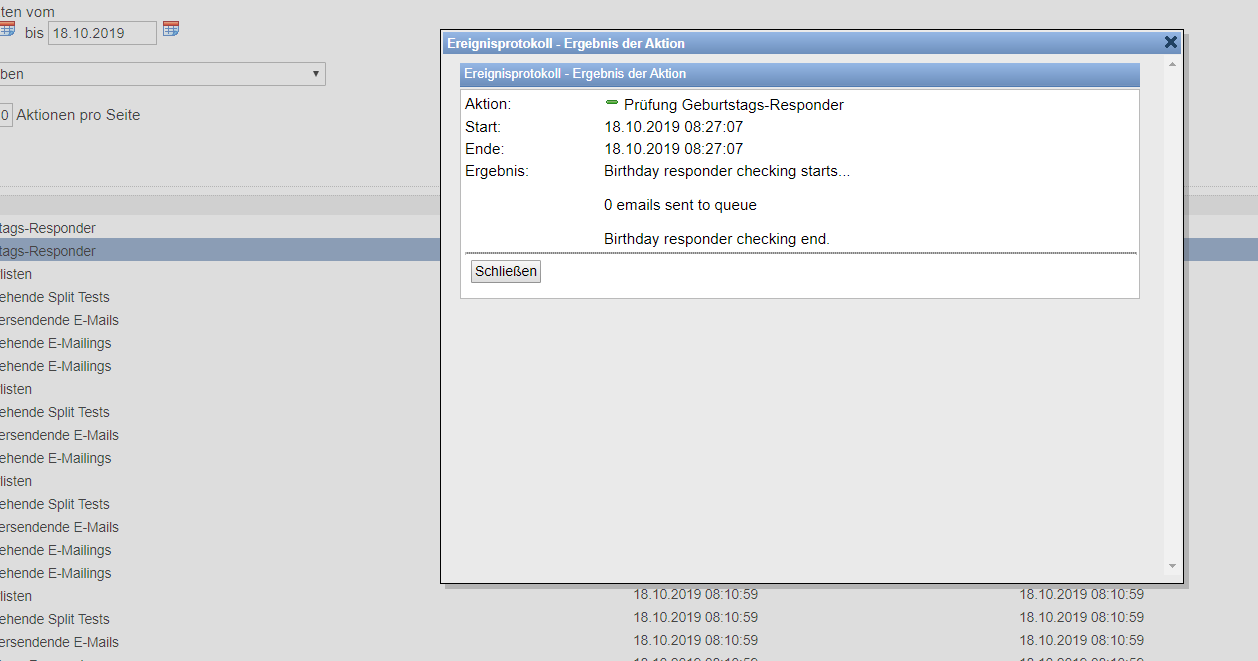Click the Start timestamp value in the dialog
This screenshot has height=661, width=1258.
click(x=673, y=127)
